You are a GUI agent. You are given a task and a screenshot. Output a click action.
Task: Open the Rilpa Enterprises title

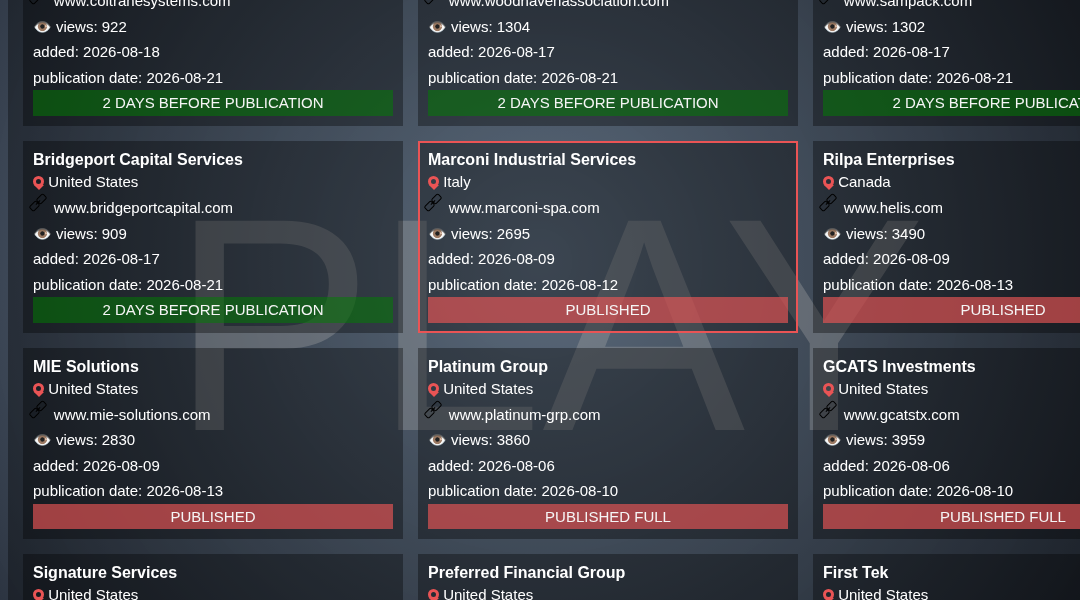(889, 160)
